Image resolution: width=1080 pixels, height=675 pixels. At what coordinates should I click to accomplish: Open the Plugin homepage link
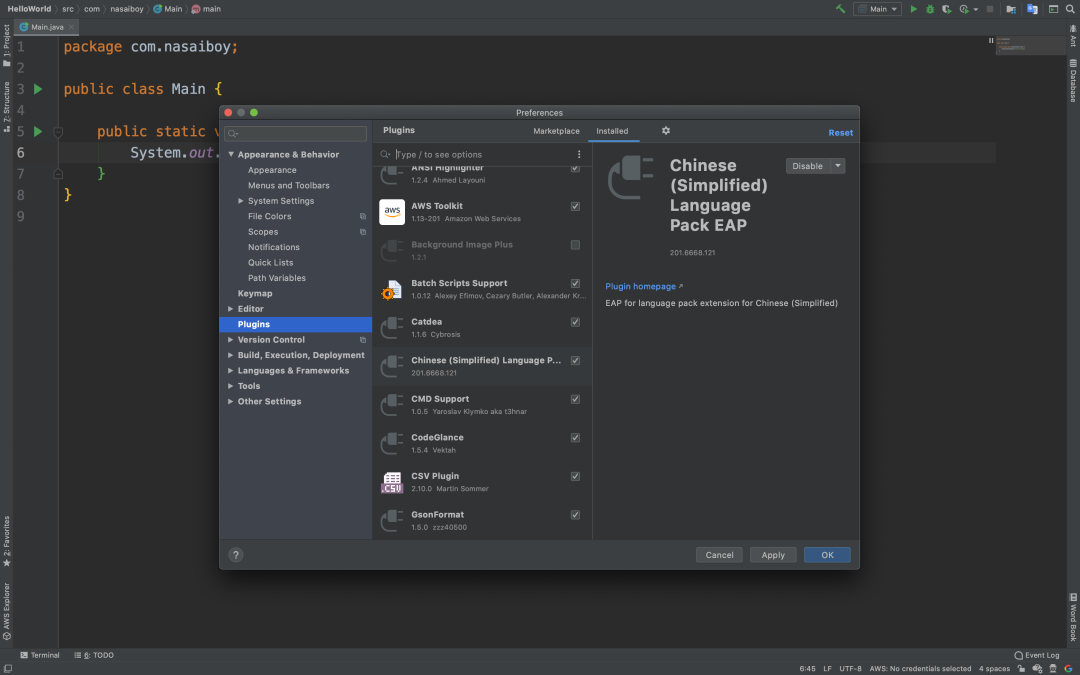click(x=641, y=286)
